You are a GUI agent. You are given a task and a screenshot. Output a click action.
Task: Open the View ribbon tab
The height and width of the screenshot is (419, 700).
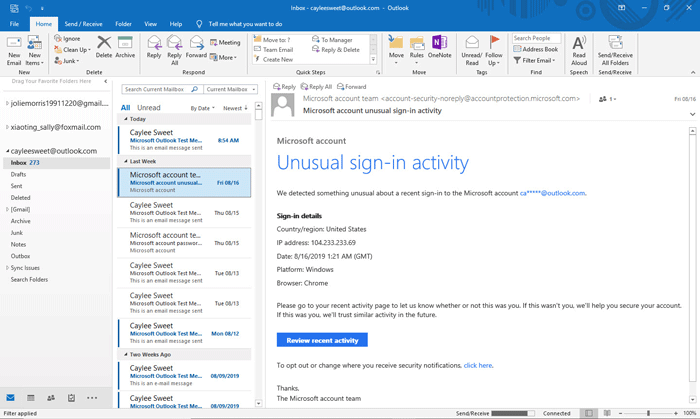[x=150, y=24]
